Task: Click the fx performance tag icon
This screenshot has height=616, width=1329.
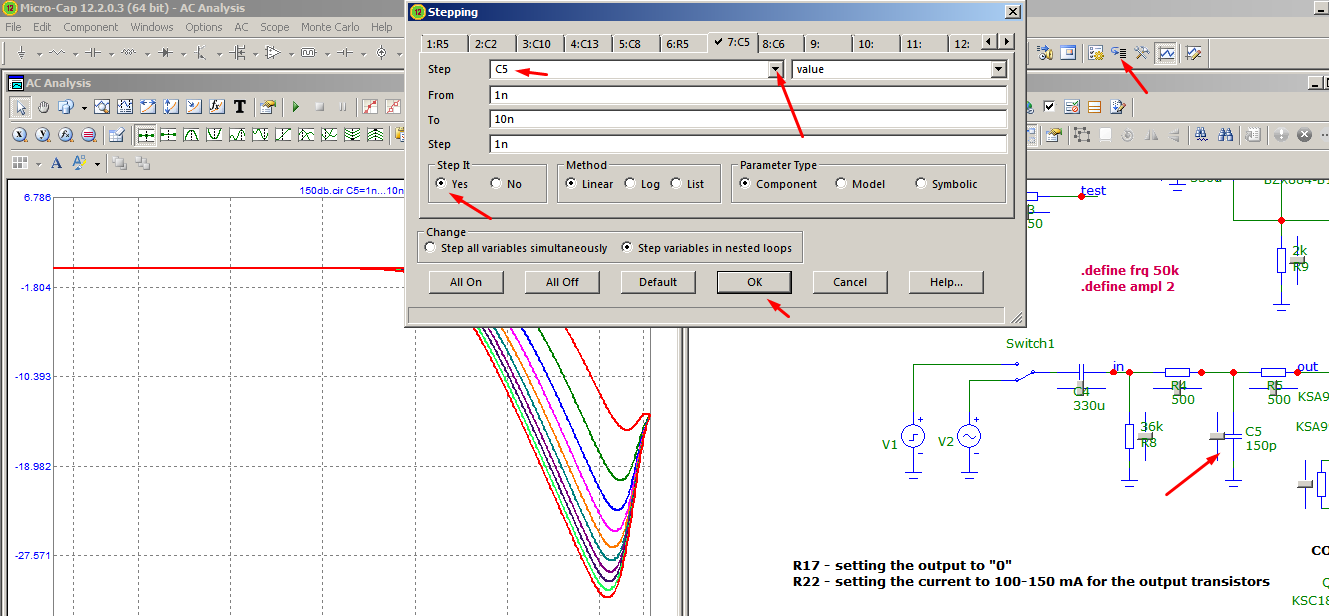Action: click(x=217, y=106)
